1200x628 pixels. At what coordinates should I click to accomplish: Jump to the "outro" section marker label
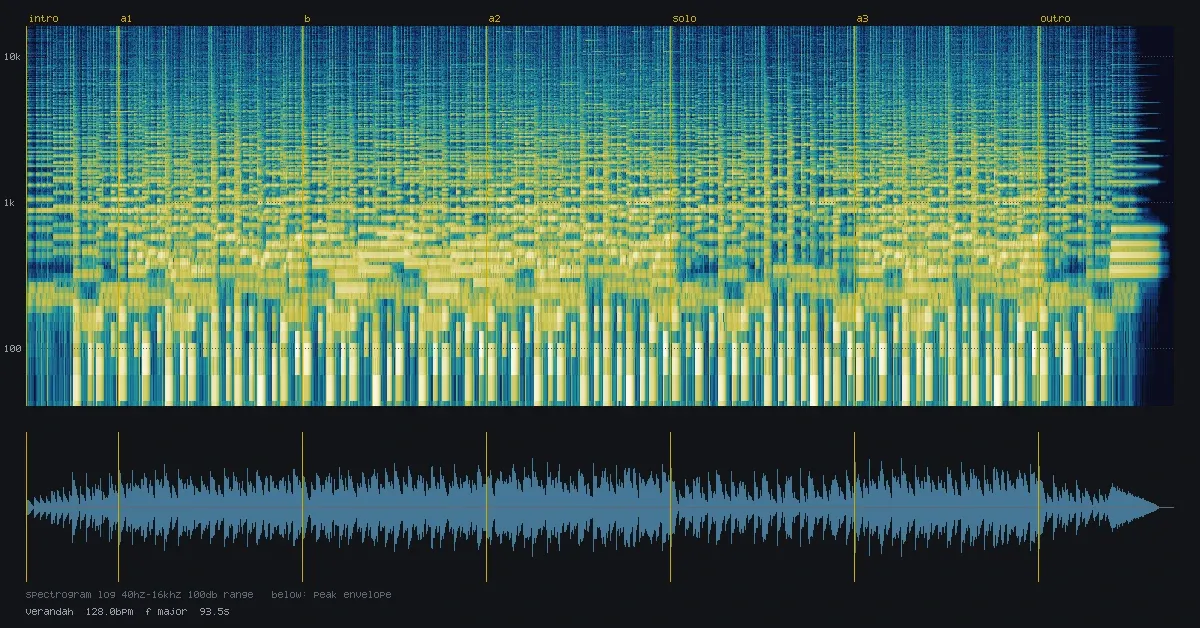pos(1055,18)
